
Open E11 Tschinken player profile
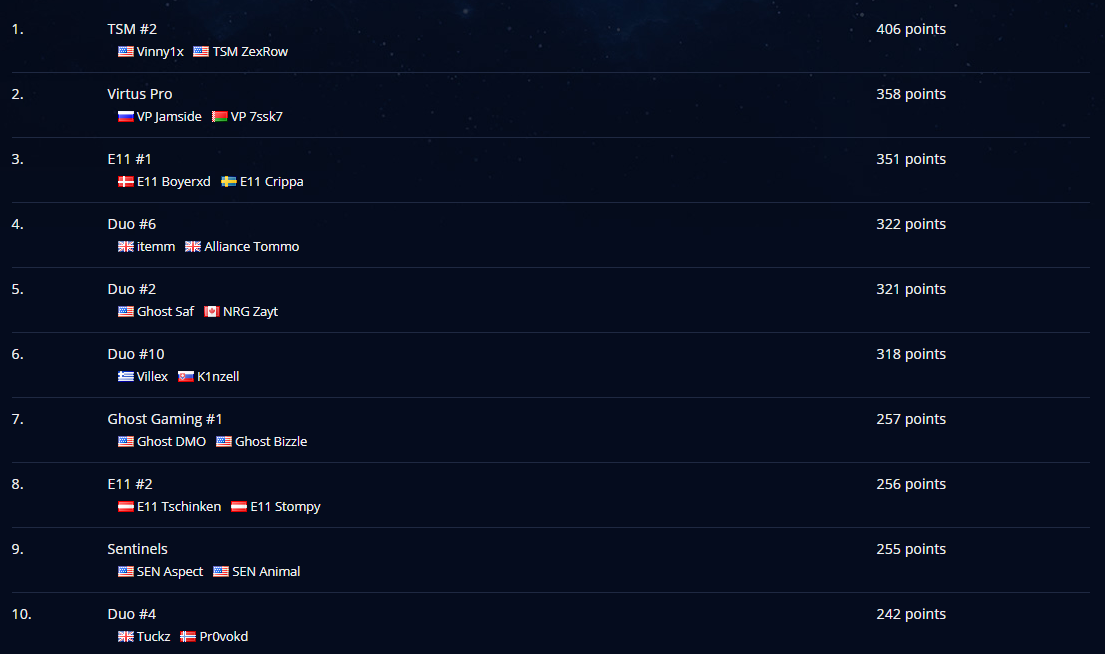point(179,507)
